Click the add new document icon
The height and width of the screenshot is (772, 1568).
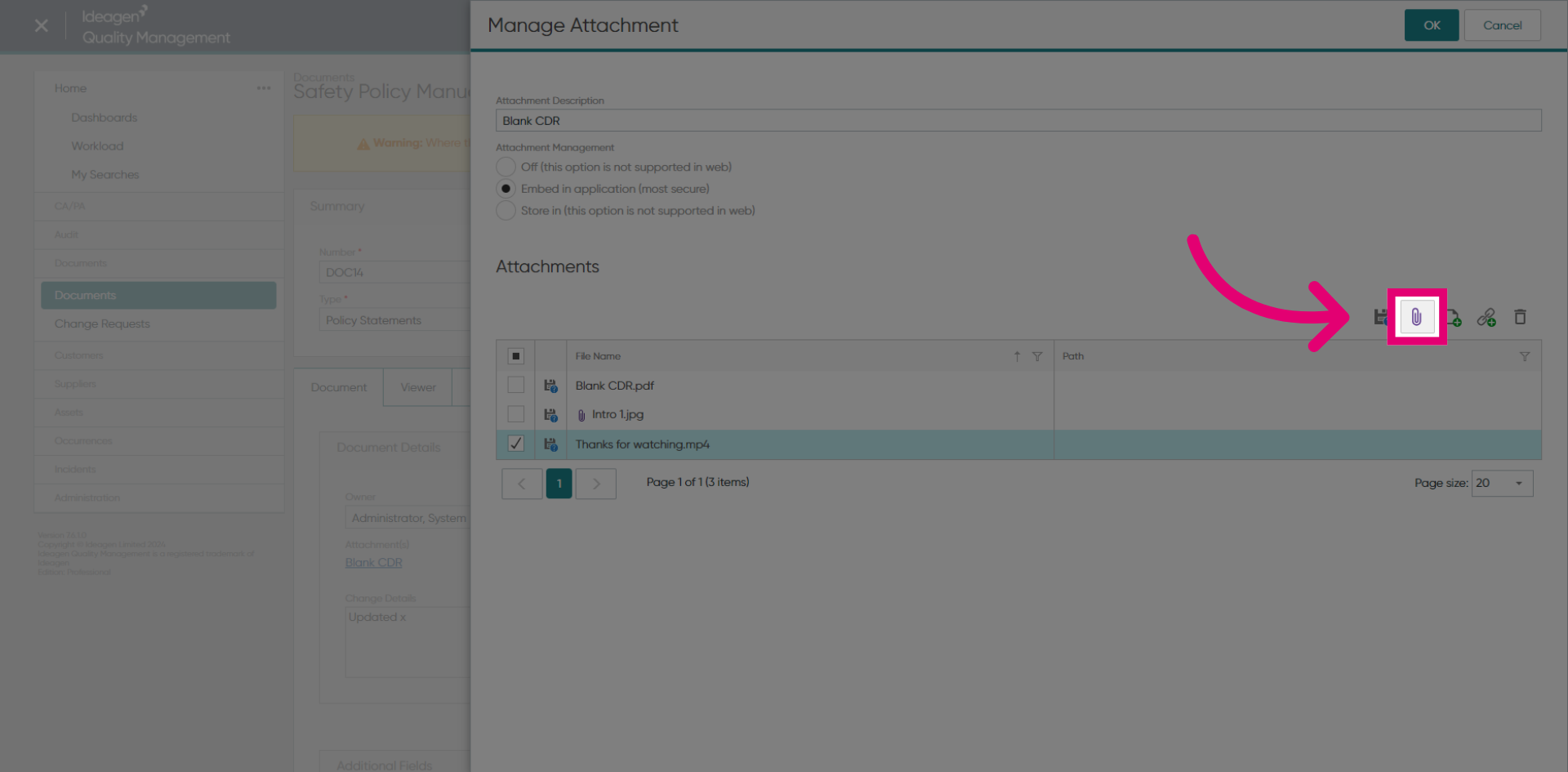click(x=1454, y=317)
